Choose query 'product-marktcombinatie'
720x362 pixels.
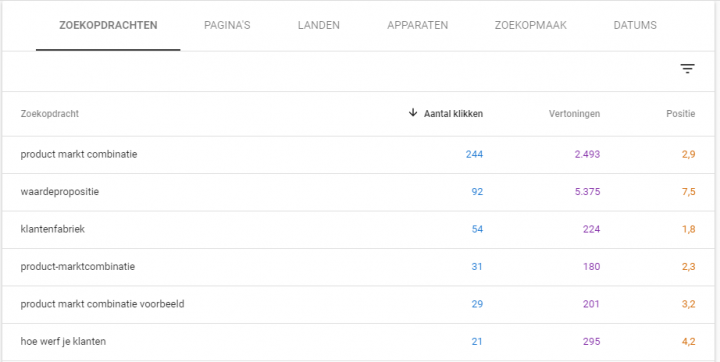tap(78, 266)
